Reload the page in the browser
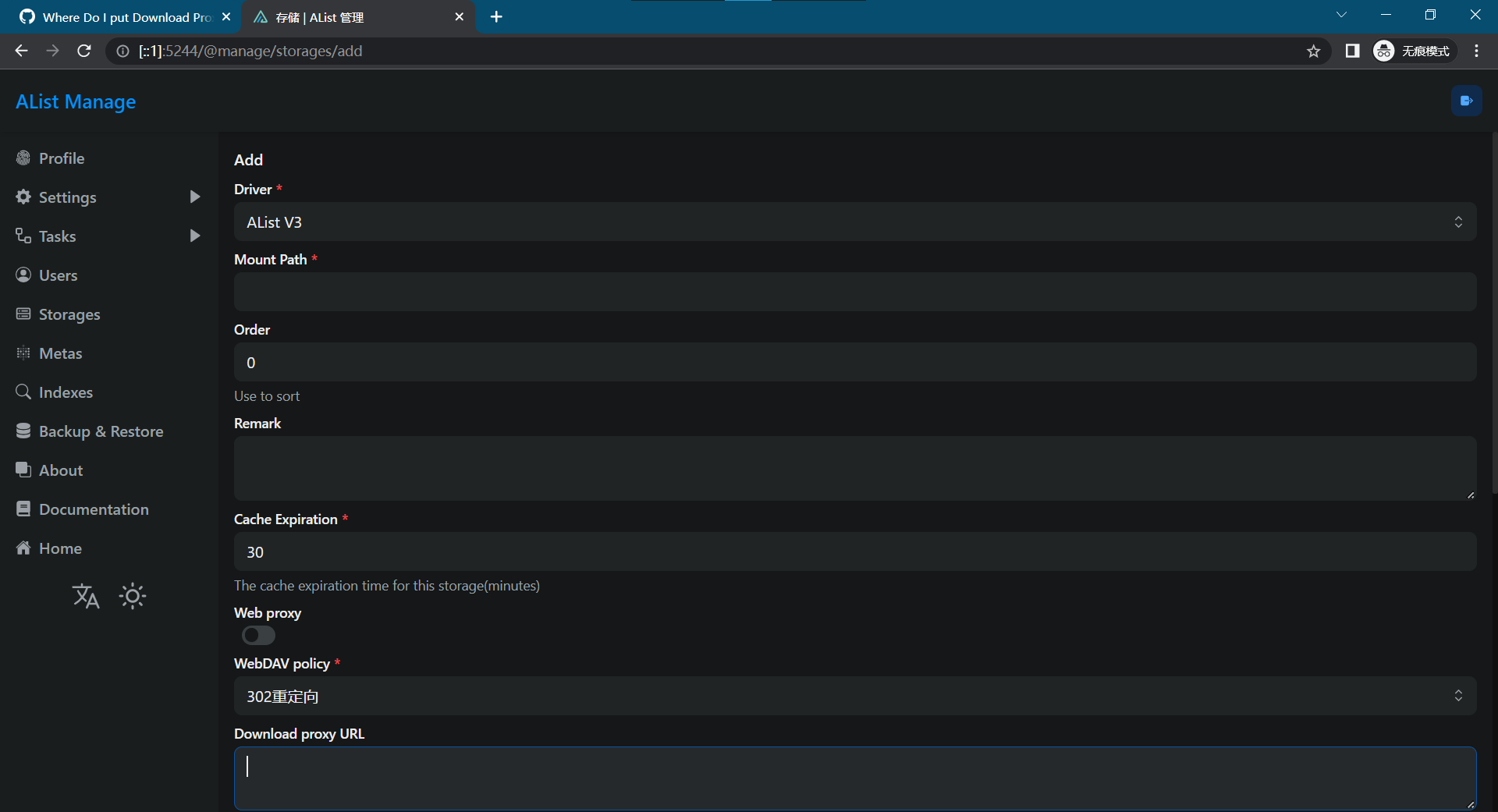 84,51
